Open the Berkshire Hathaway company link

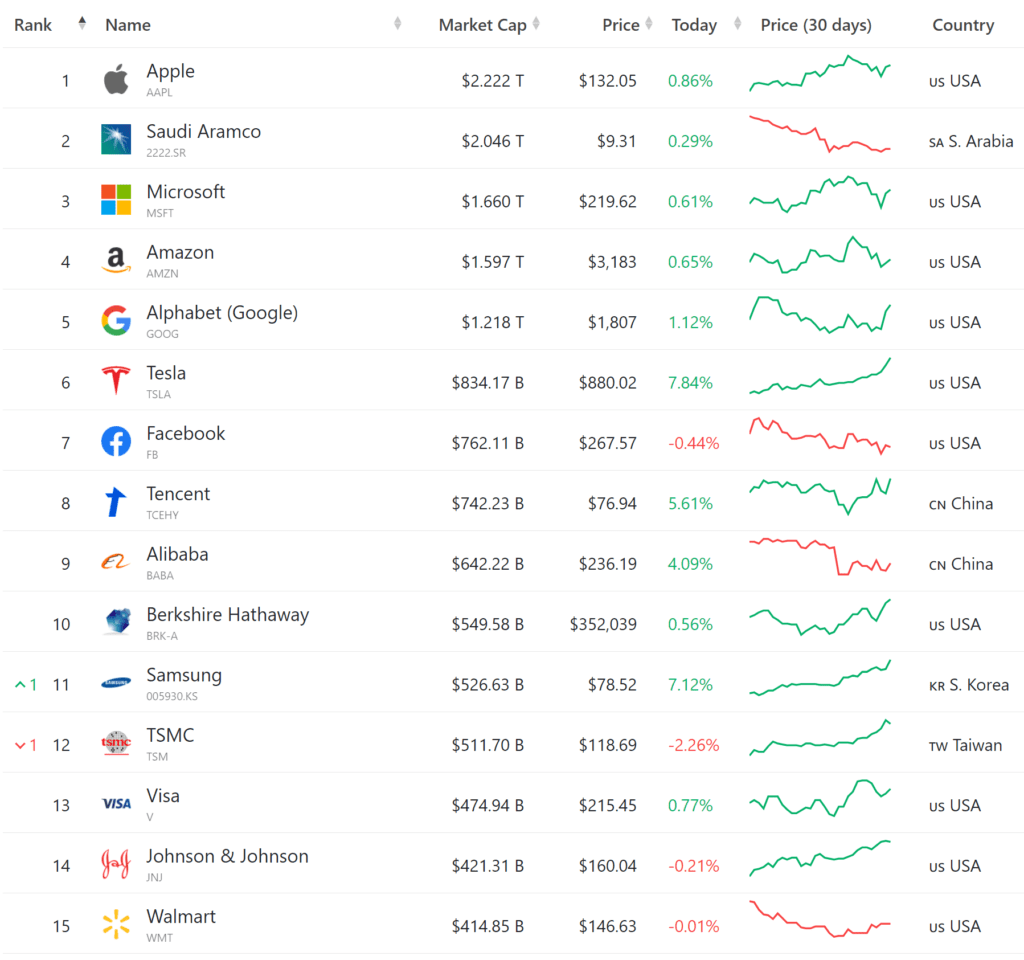(227, 615)
